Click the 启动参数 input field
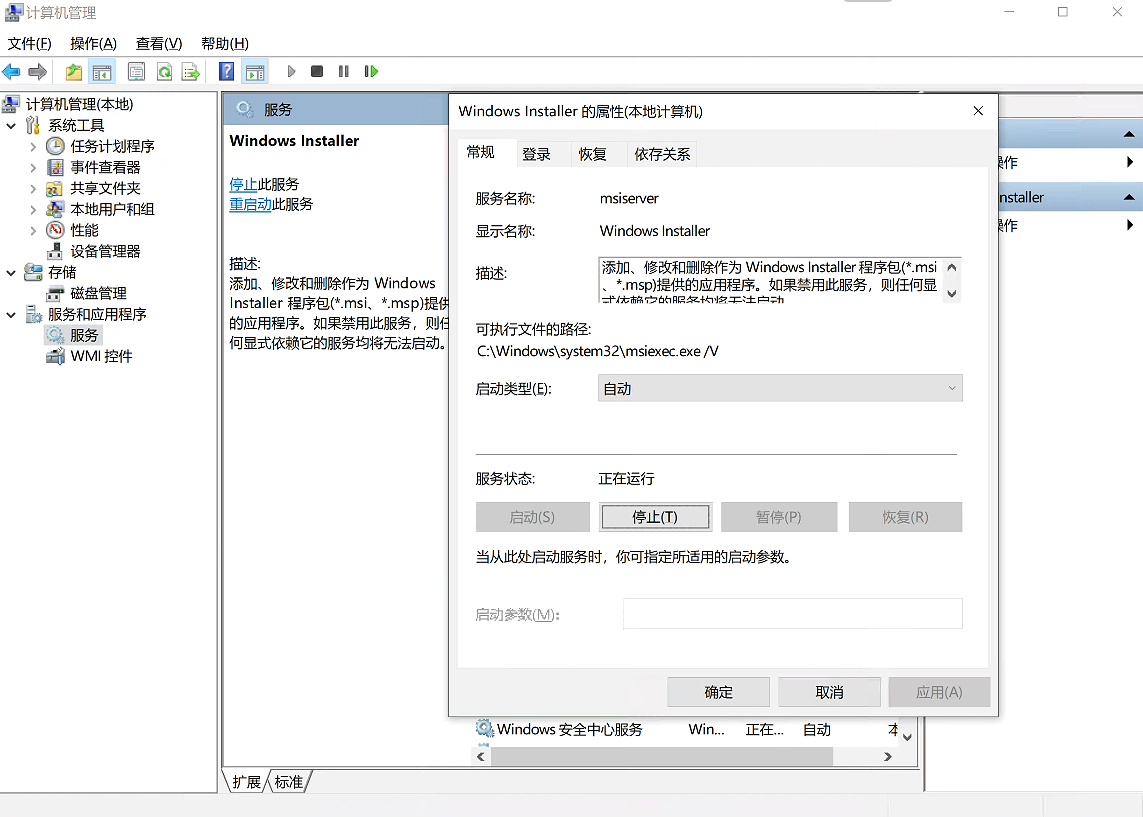The width and height of the screenshot is (1143, 817). 793,614
